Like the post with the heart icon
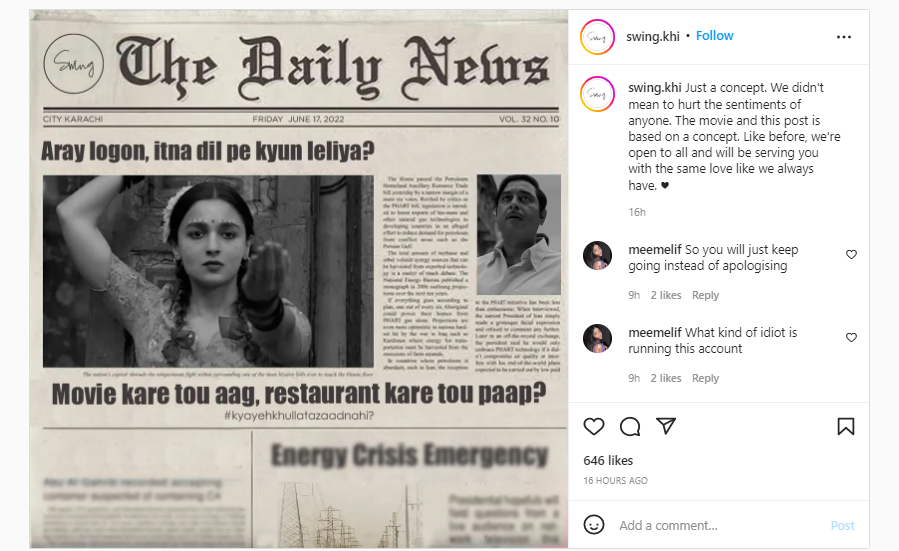Image resolution: width=899 pixels, height=551 pixels. [593, 427]
